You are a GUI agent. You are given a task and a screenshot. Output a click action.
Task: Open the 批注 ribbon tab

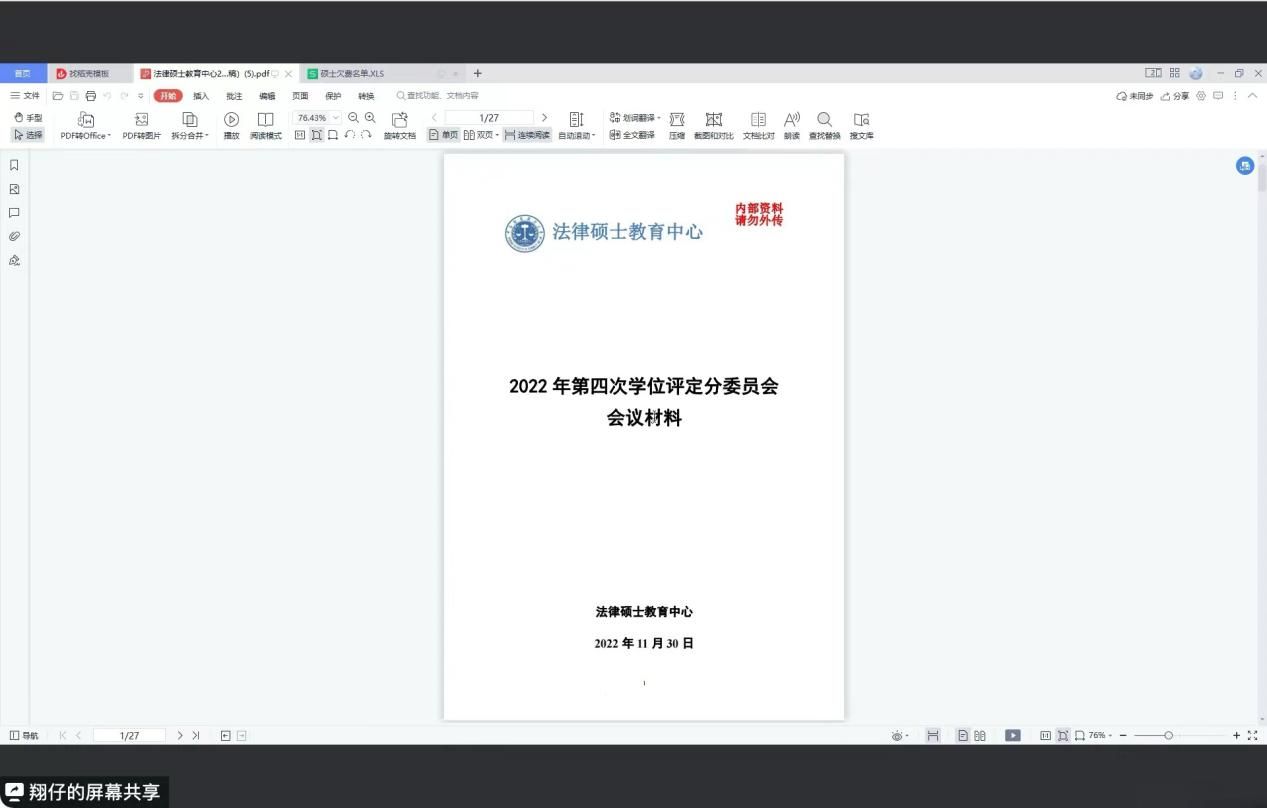[x=234, y=96]
